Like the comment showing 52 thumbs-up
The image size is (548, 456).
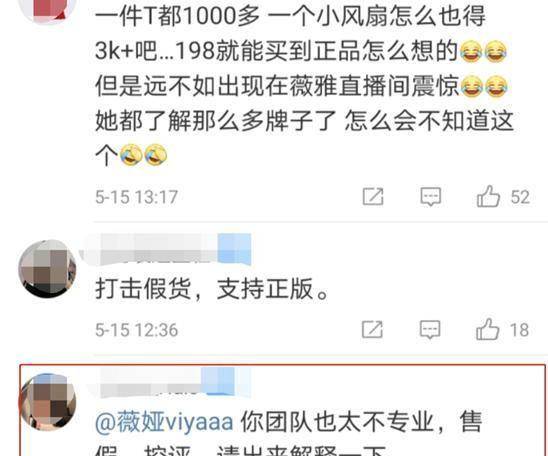[x=488, y=196]
